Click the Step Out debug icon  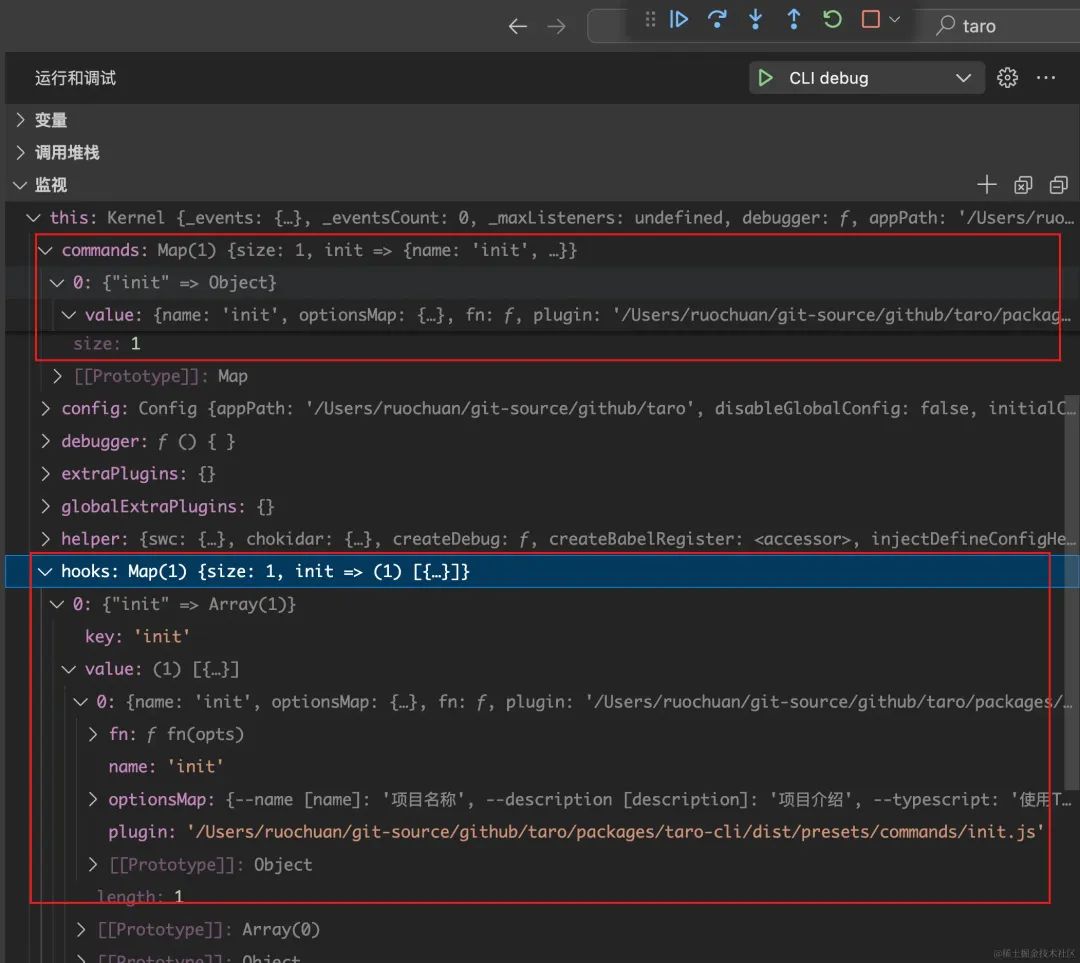click(x=793, y=19)
